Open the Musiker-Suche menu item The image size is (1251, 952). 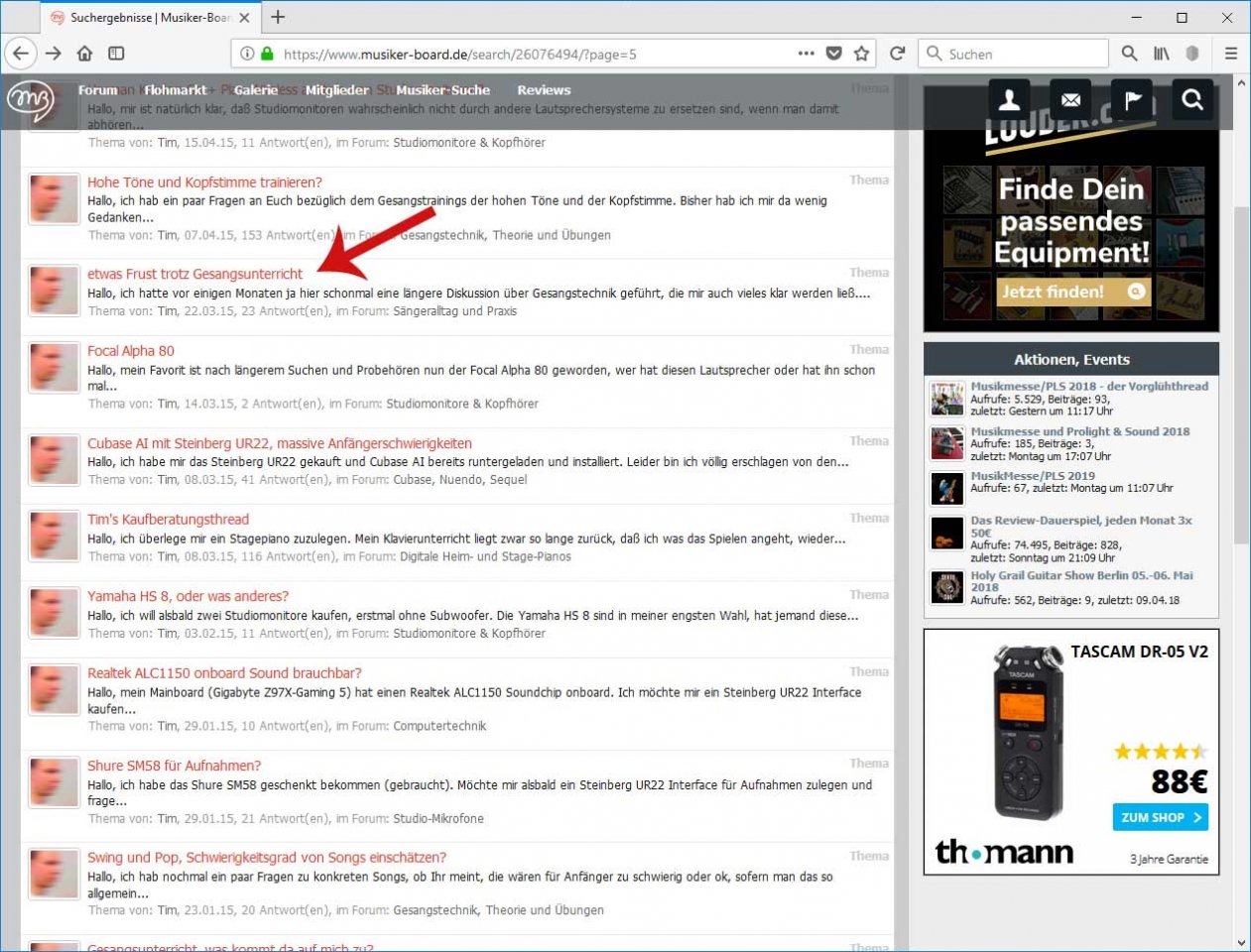tap(442, 90)
